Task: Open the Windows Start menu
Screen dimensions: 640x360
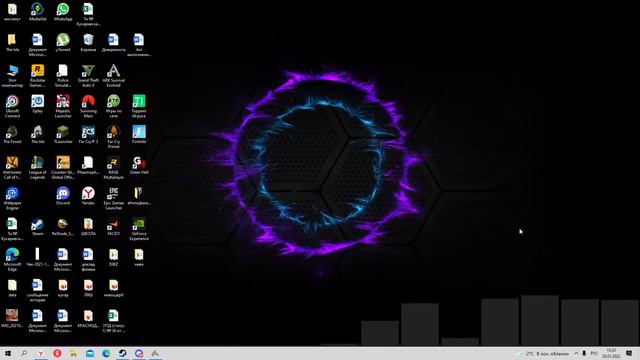Action: (8, 353)
